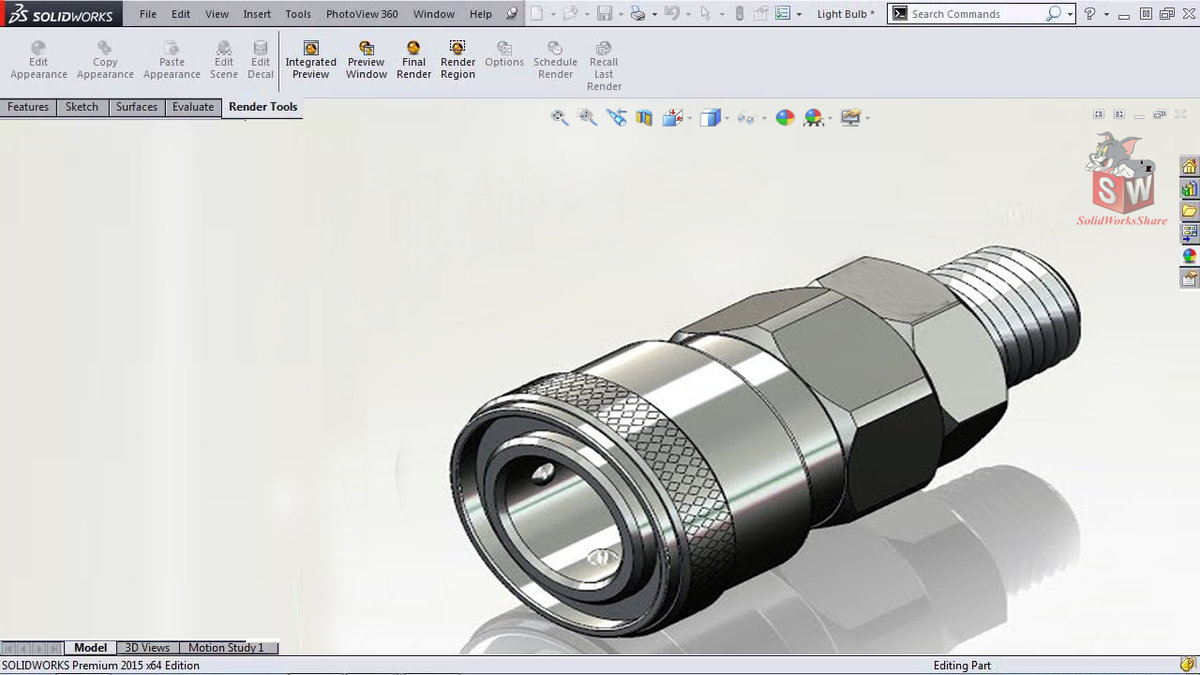
Task: Open Appearances tab in the task pane
Action: (x=1189, y=255)
